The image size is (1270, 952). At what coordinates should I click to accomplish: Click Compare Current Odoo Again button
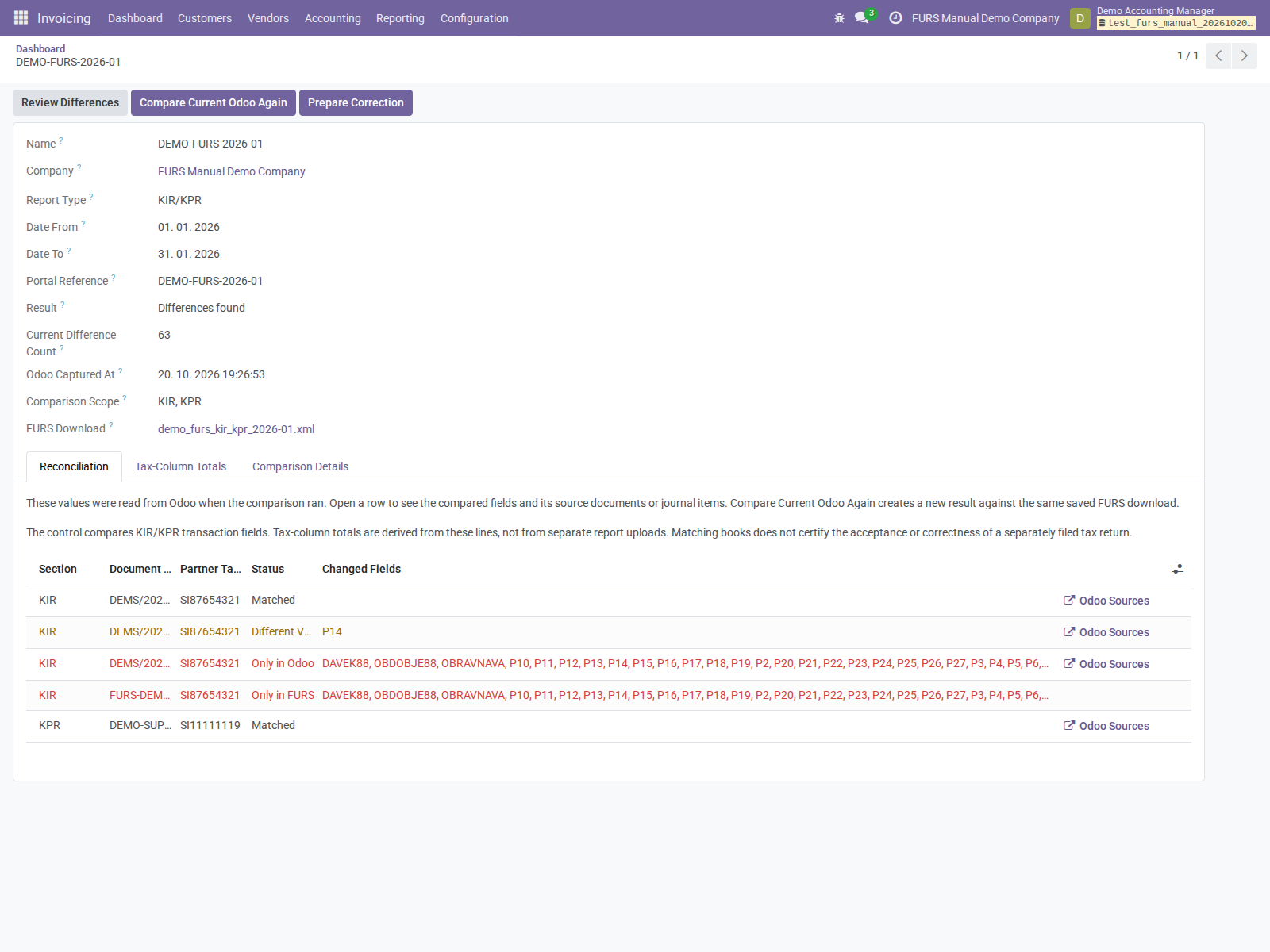(x=214, y=102)
